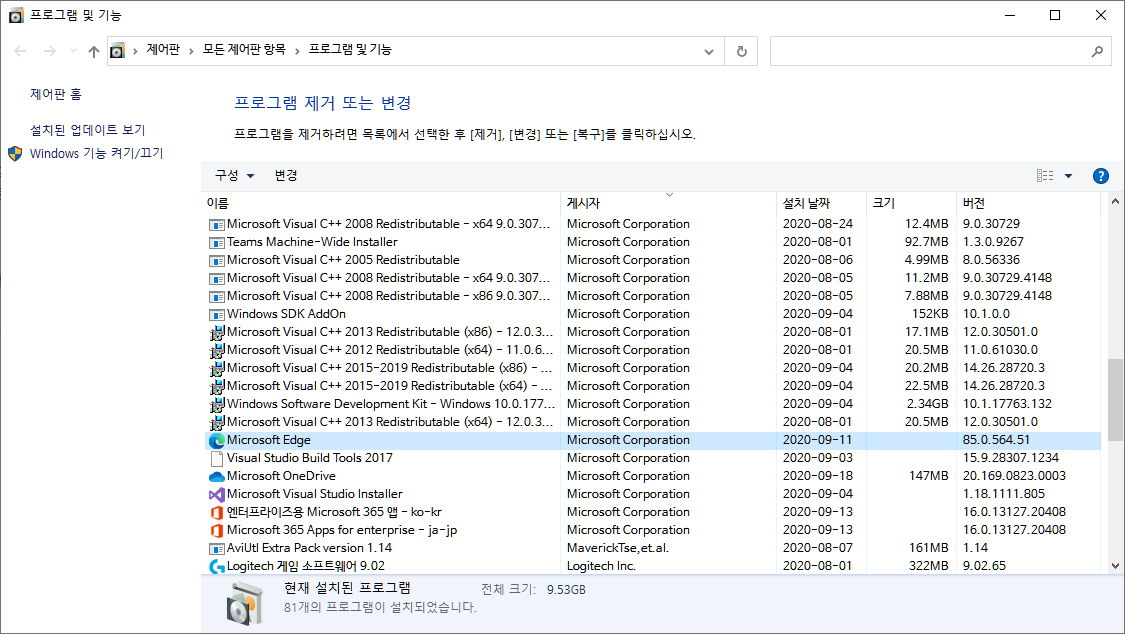Select Microsoft Visual Studio Installer entry
Screen dimensions: 1125x634
pos(315,494)
